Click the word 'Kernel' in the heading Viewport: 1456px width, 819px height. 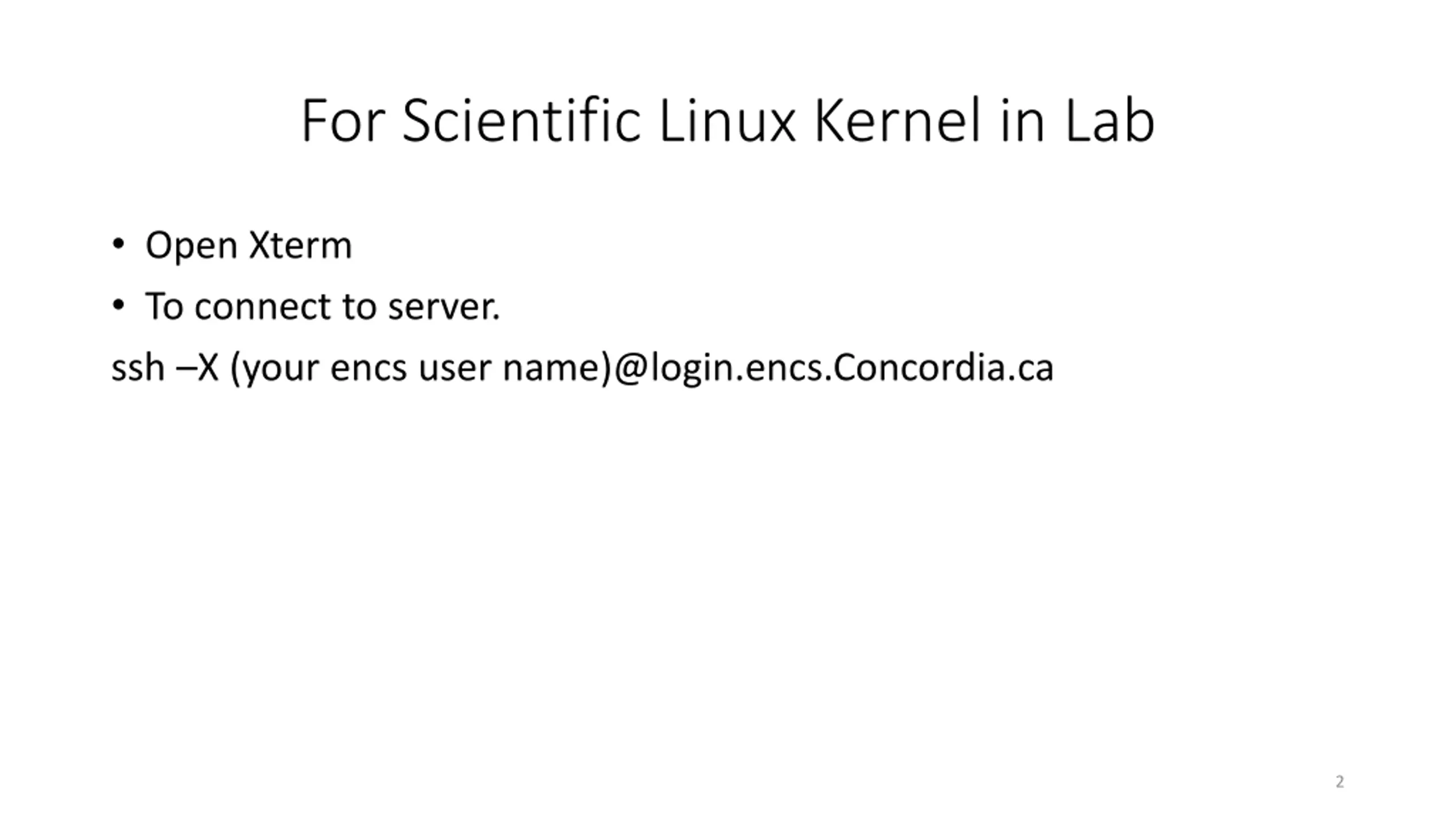(x=897, y=121)
